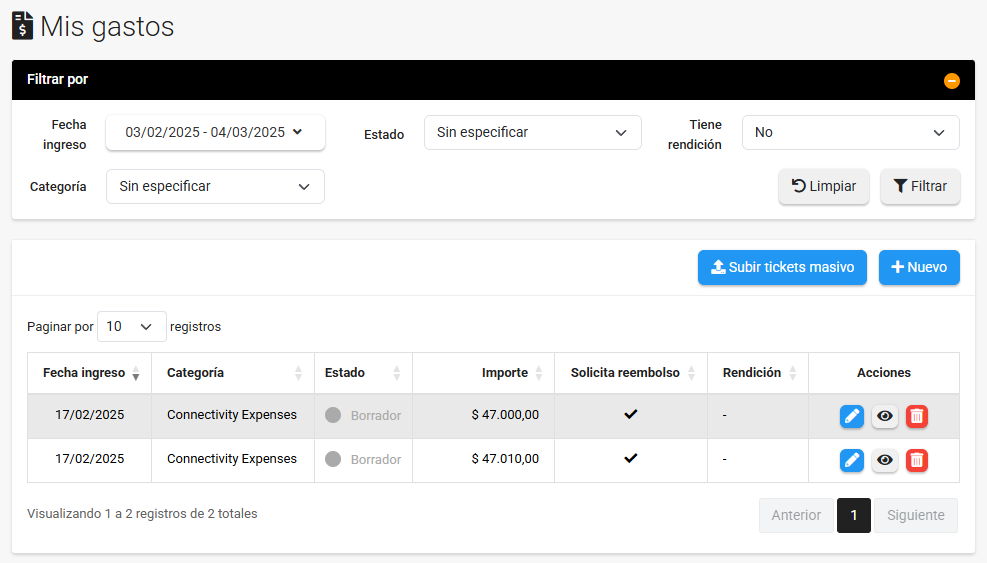Go to page 1 in pagination
Screen dimensions: 987x563
[x=853, y=515]
